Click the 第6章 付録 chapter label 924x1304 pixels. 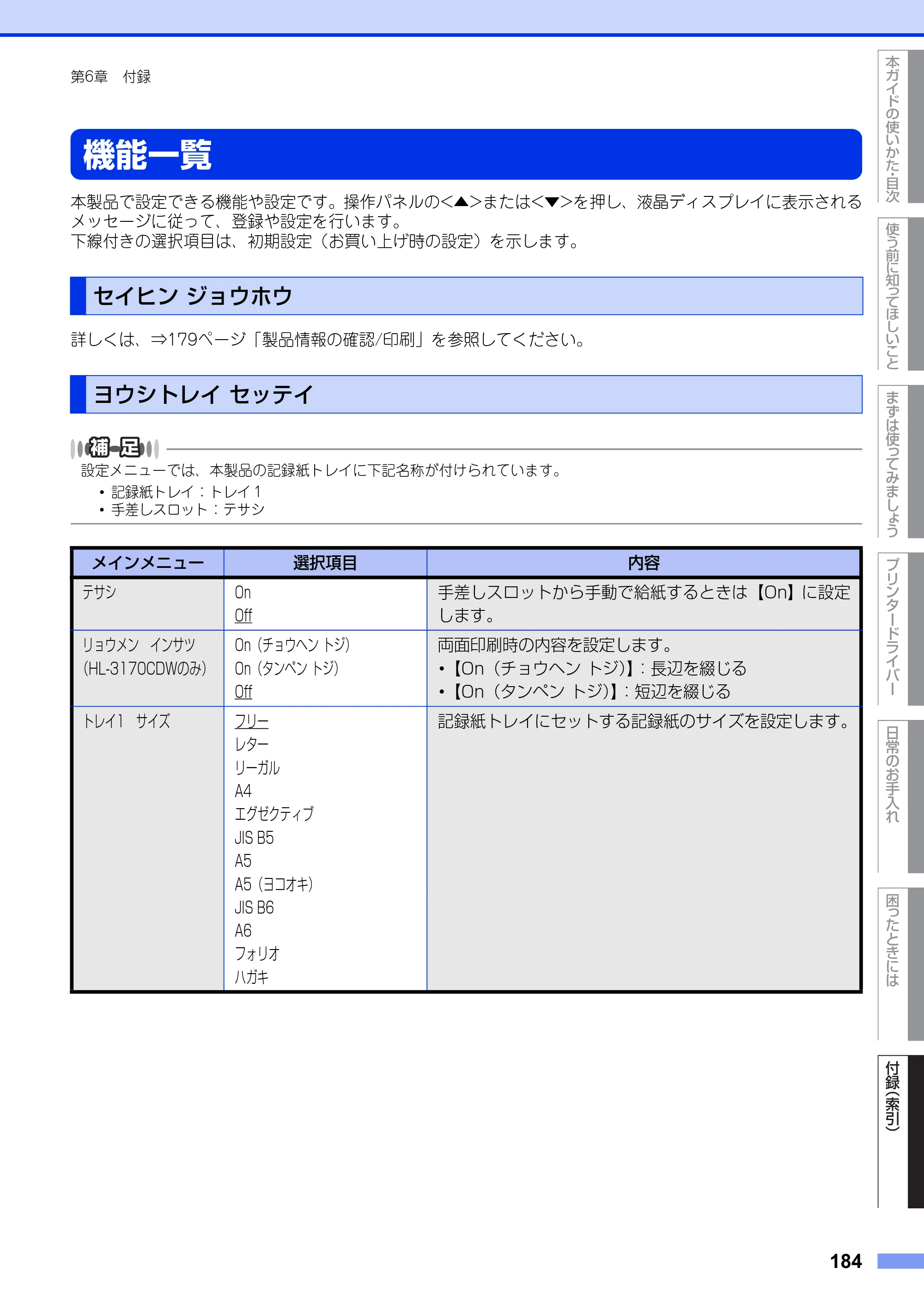(x=111, y=77)
